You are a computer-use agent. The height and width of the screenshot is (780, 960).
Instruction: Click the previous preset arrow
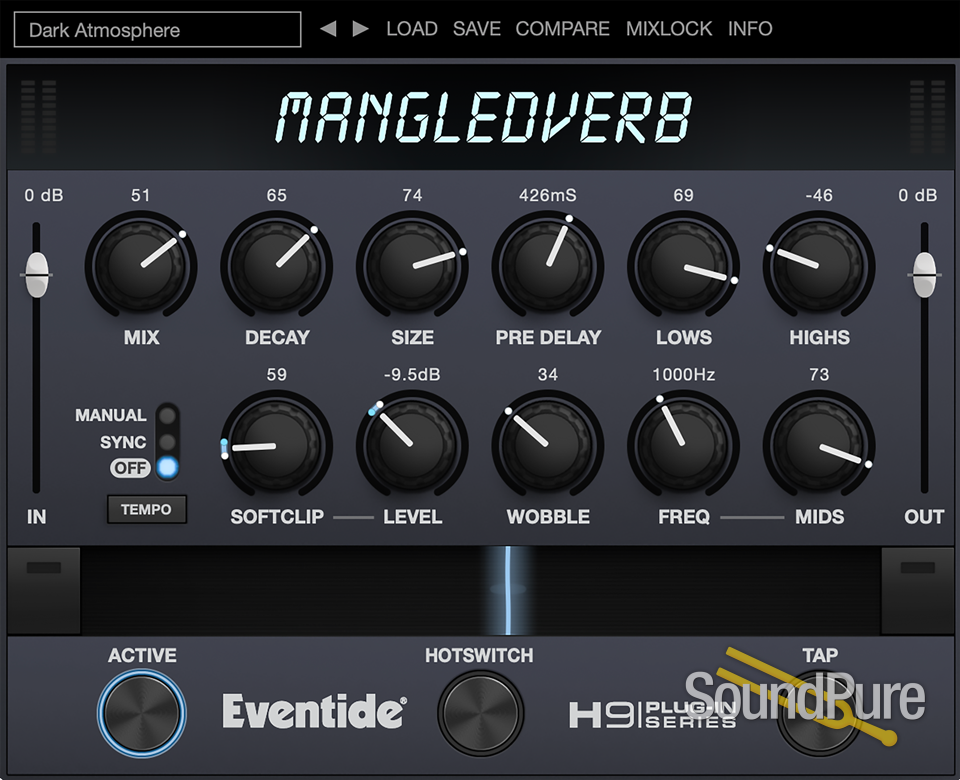coord(328,29)
